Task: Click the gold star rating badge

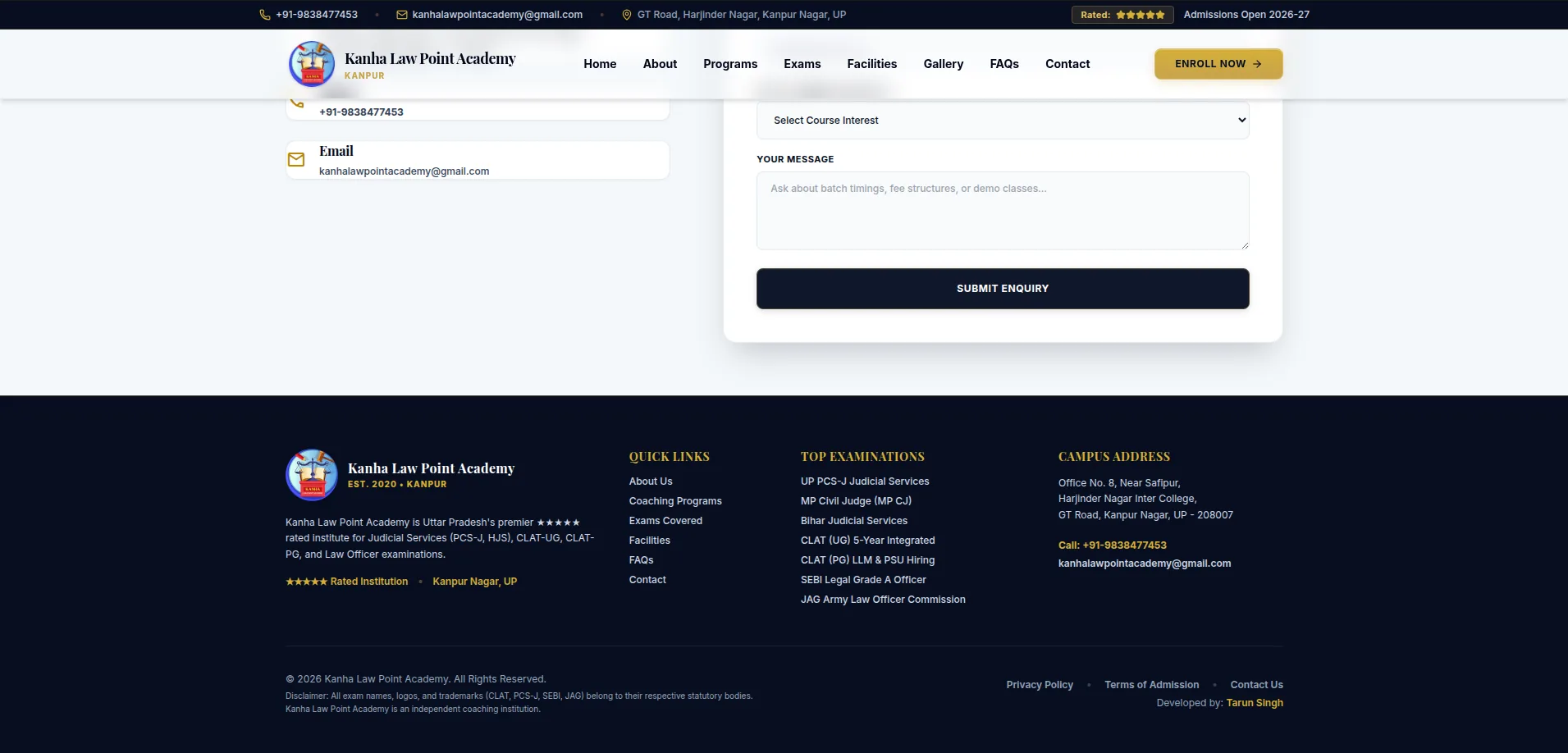Action: 1122,15
